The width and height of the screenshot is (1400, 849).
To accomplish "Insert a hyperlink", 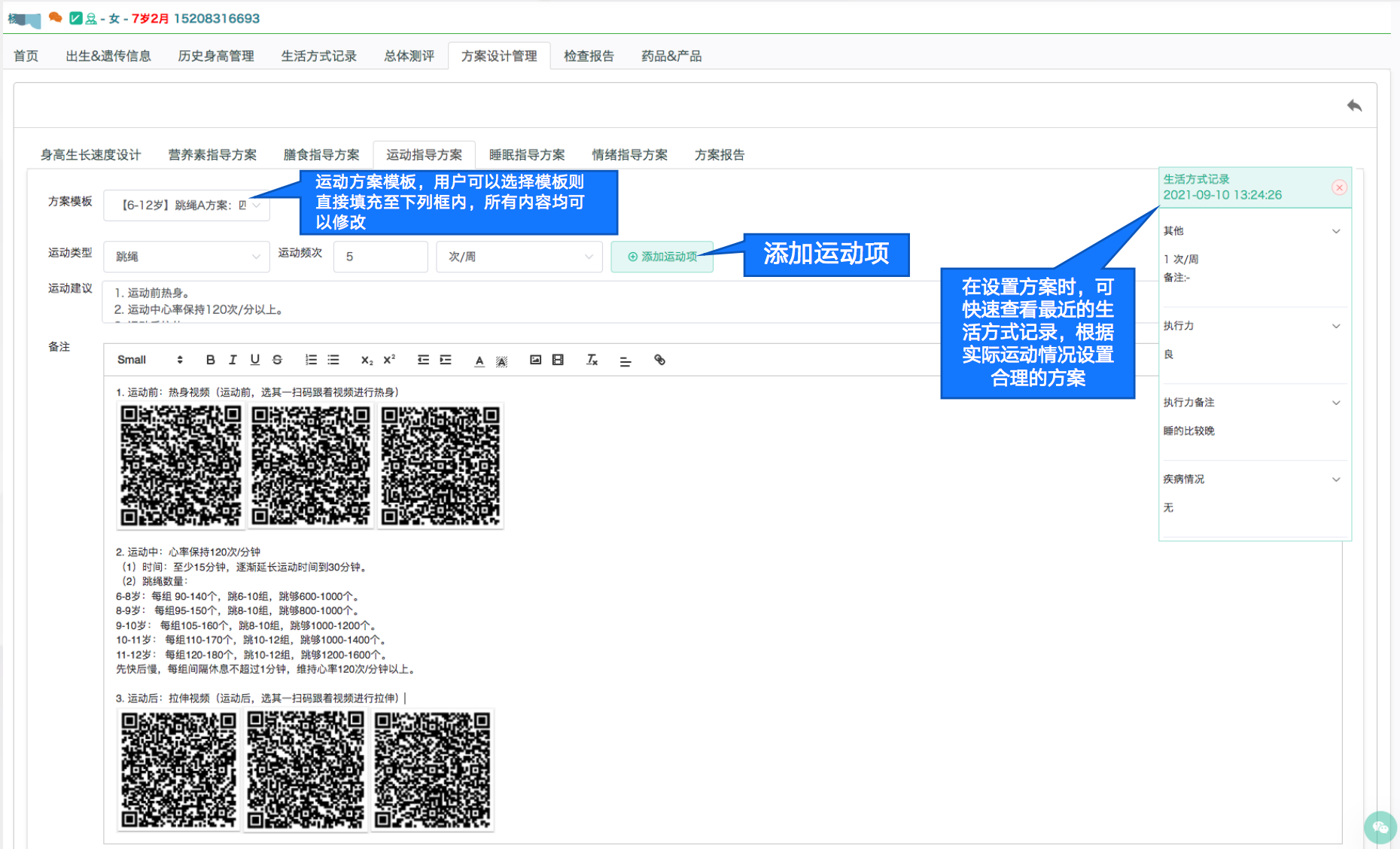I will pos(659,360).
